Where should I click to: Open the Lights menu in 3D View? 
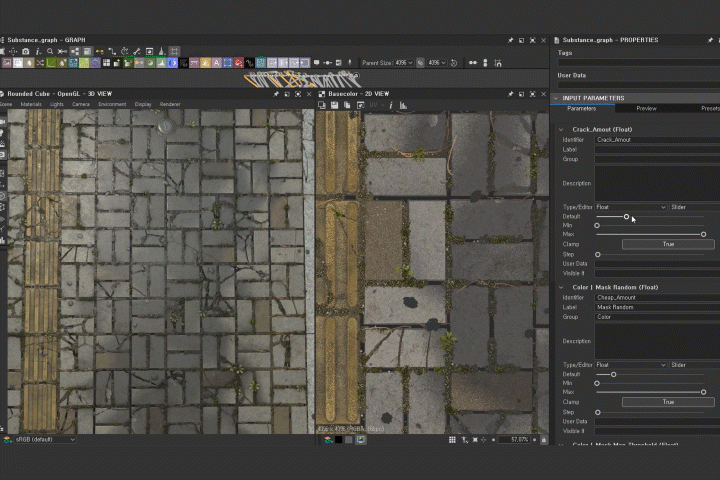pyautogui.click(x=57, y=104)
